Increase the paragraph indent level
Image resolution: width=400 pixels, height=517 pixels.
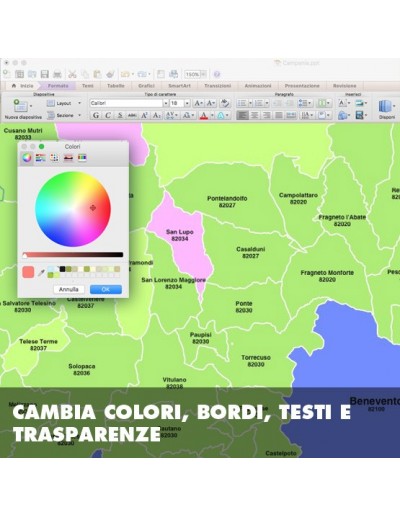coord(290,103)
